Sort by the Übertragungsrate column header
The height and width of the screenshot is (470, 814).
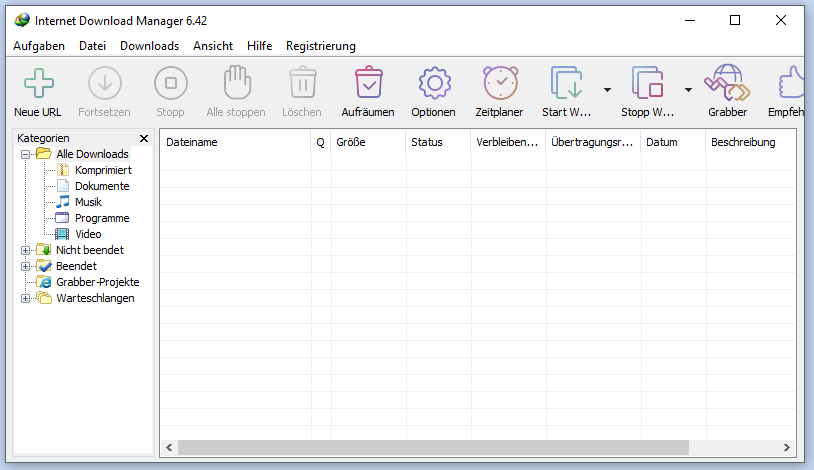(593, 142)
